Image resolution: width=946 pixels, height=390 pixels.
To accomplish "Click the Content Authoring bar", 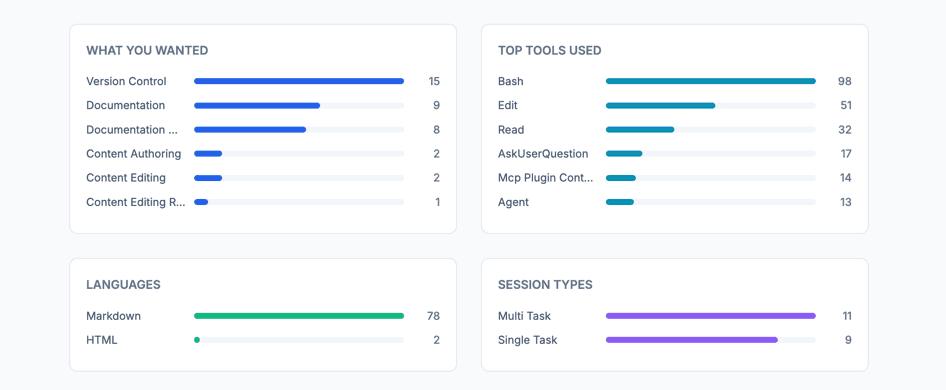I will [x=299, y=153].
